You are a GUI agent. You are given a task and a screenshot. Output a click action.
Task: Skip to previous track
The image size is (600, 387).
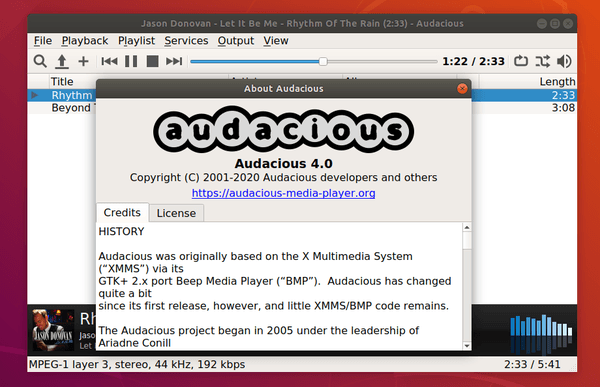point(109,61)
